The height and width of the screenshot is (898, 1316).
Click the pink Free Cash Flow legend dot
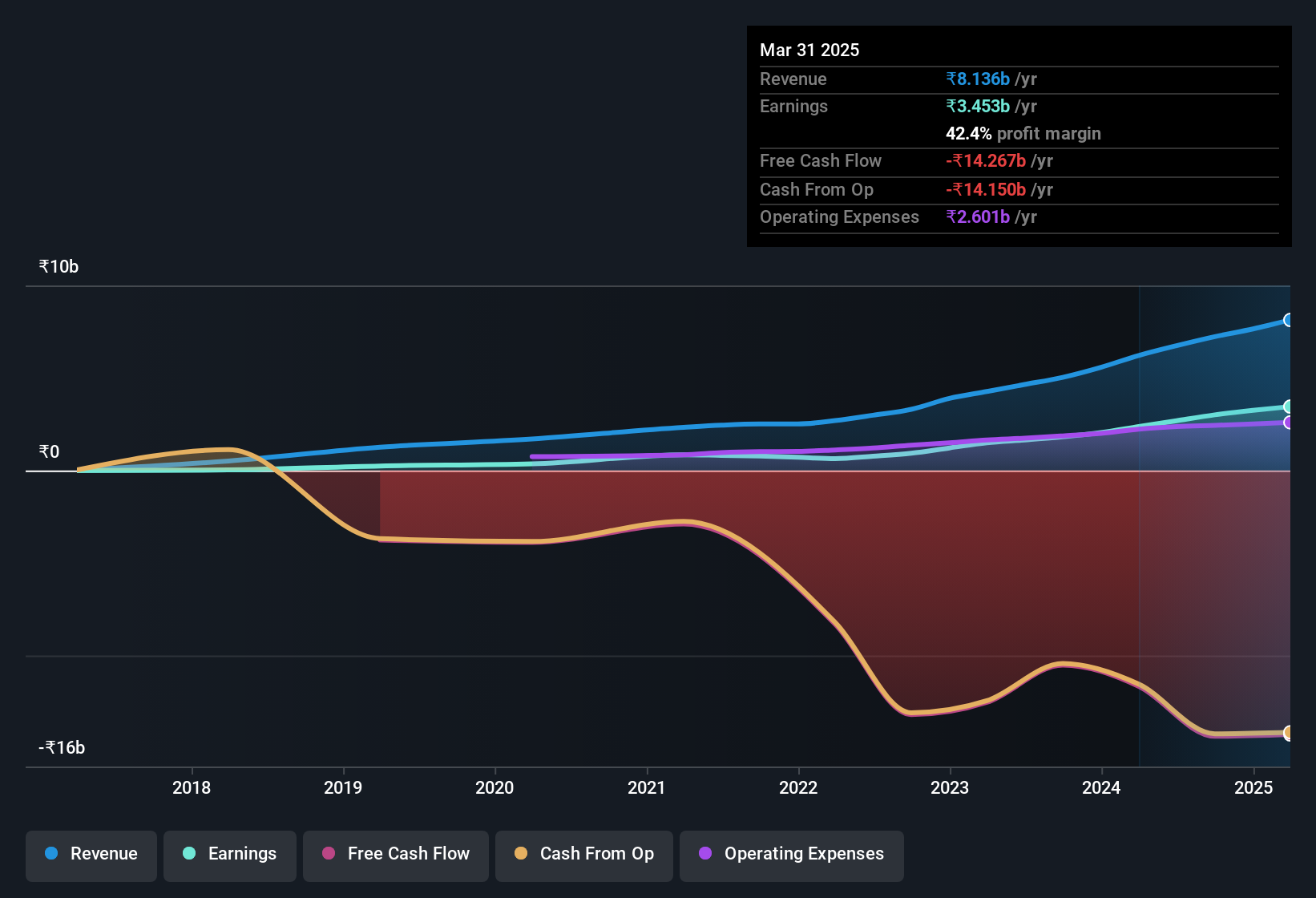(328, 854)
